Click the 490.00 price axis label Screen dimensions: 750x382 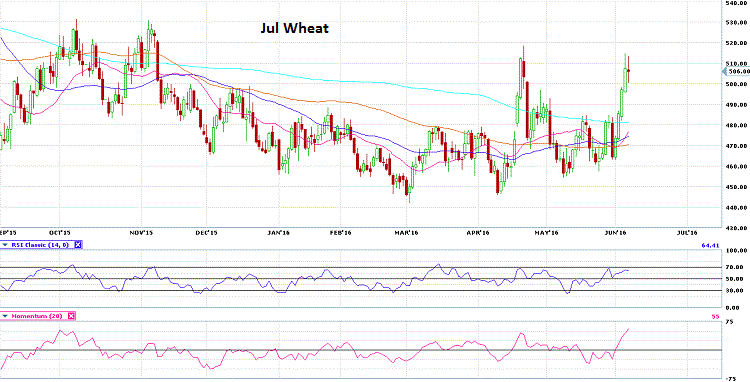pyautogui.click(x=737, y=105)
